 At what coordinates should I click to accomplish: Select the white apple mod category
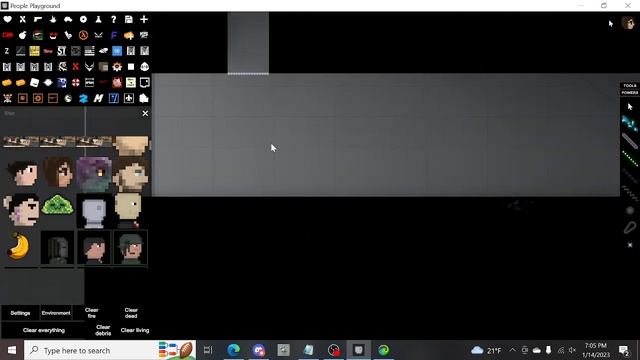pos(22,35)
